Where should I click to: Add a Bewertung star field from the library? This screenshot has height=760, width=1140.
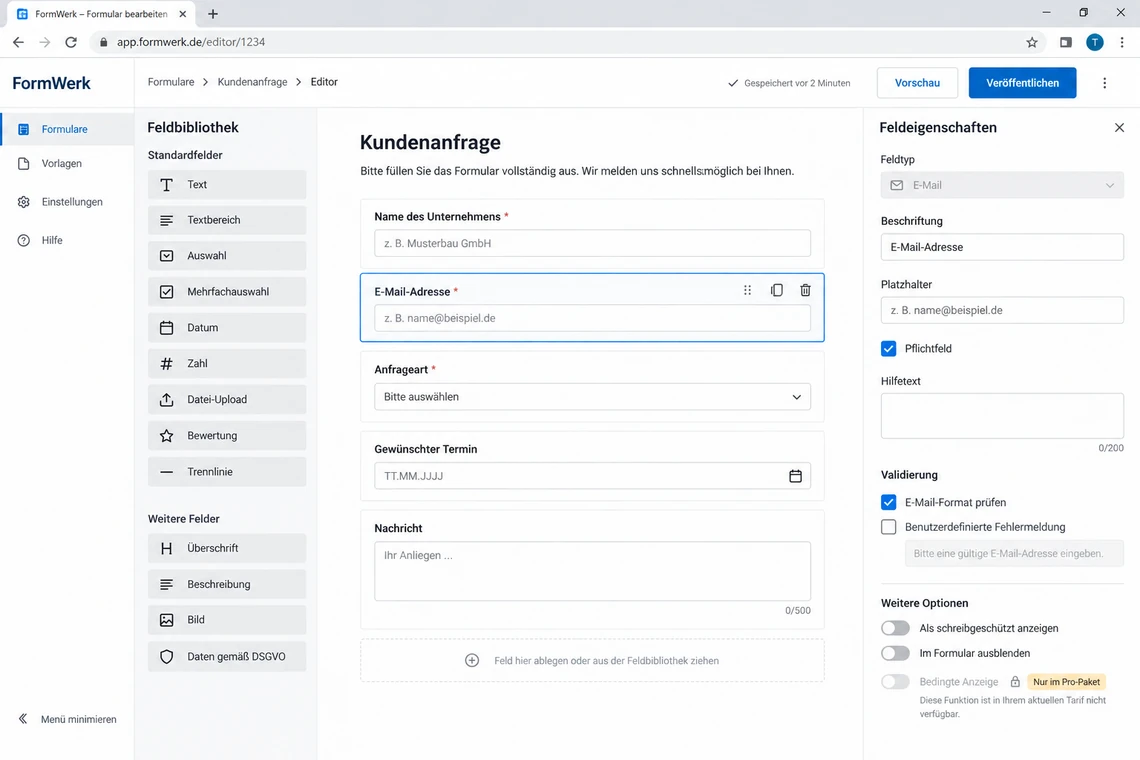click(x=227, y=436)
